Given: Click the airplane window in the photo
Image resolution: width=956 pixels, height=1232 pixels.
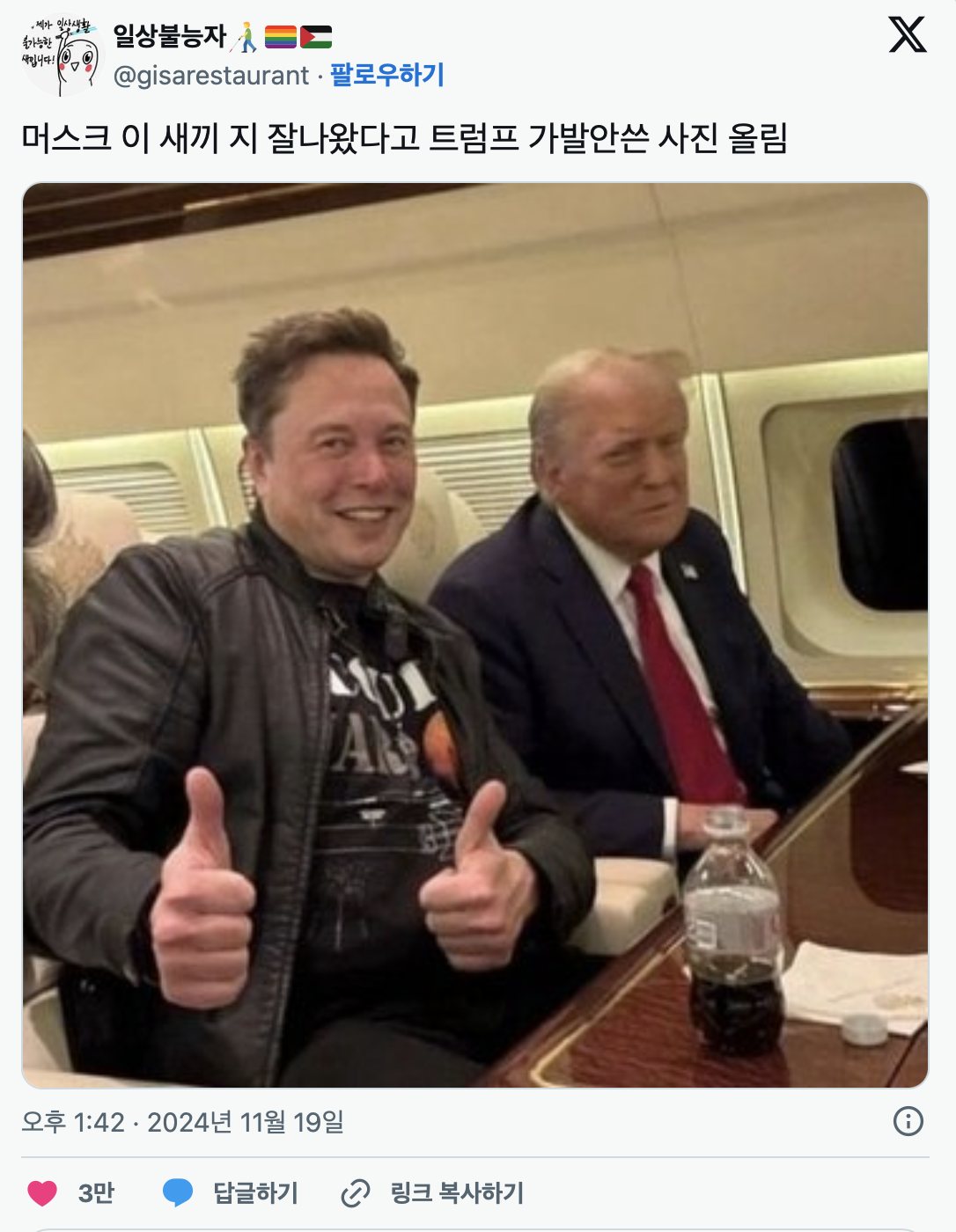Looking at the screenshot, I should click(879, 513).
